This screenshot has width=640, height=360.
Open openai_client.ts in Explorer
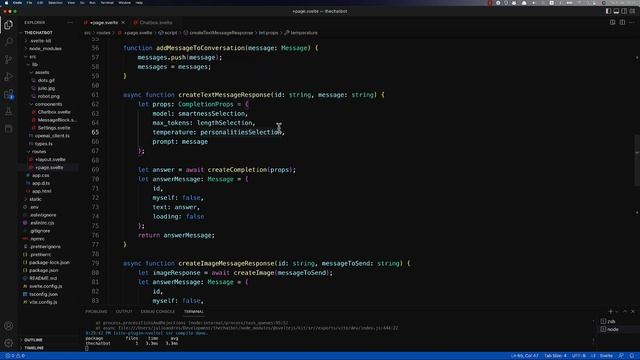pos(52,136)
